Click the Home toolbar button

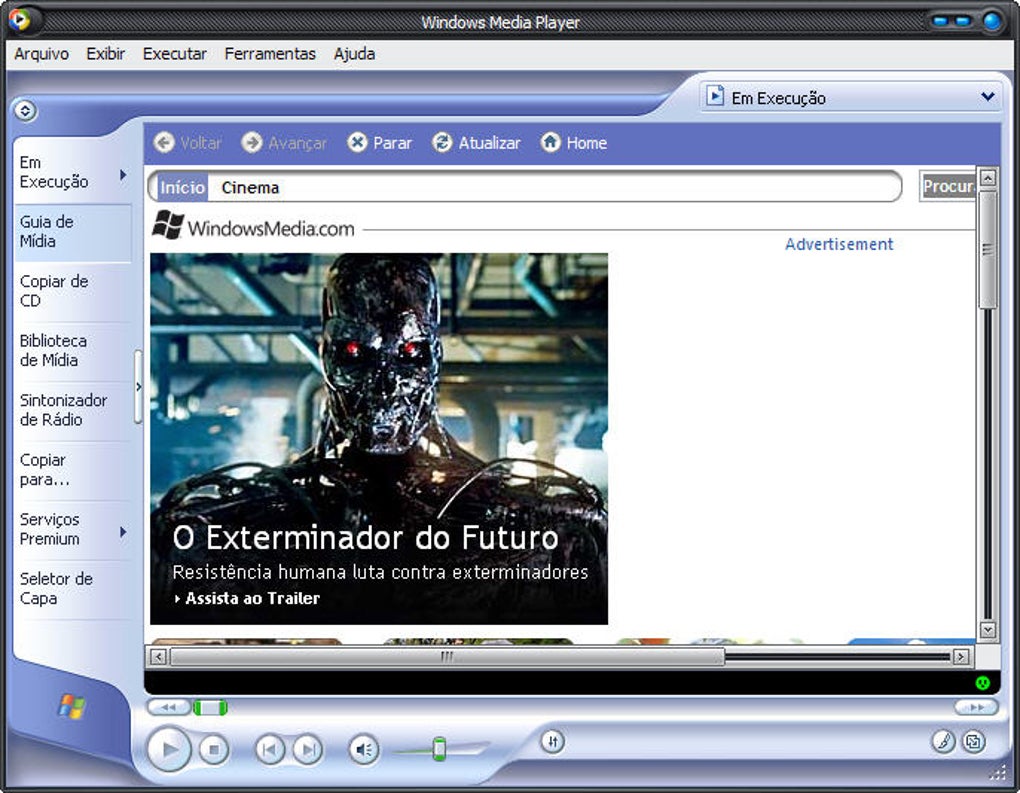click(x=574, y=142)
